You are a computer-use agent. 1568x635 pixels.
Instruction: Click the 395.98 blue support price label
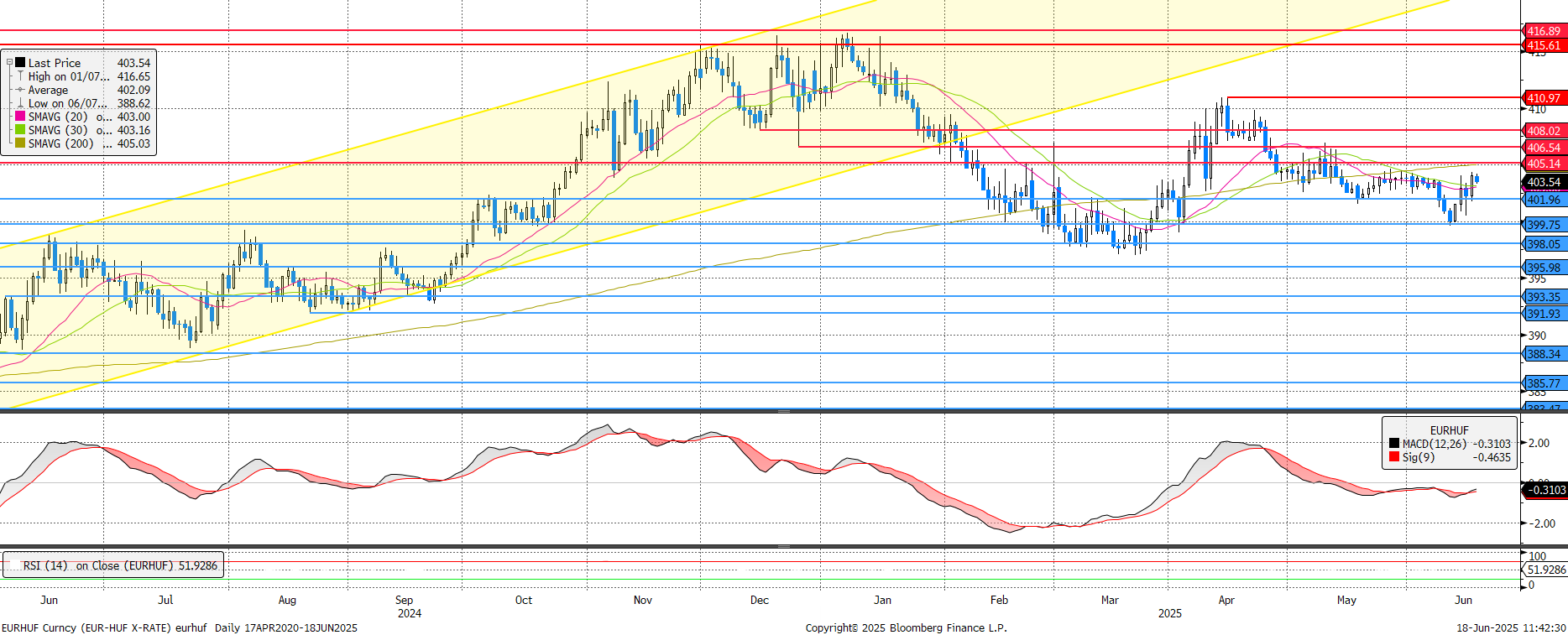coord(1544,268)
